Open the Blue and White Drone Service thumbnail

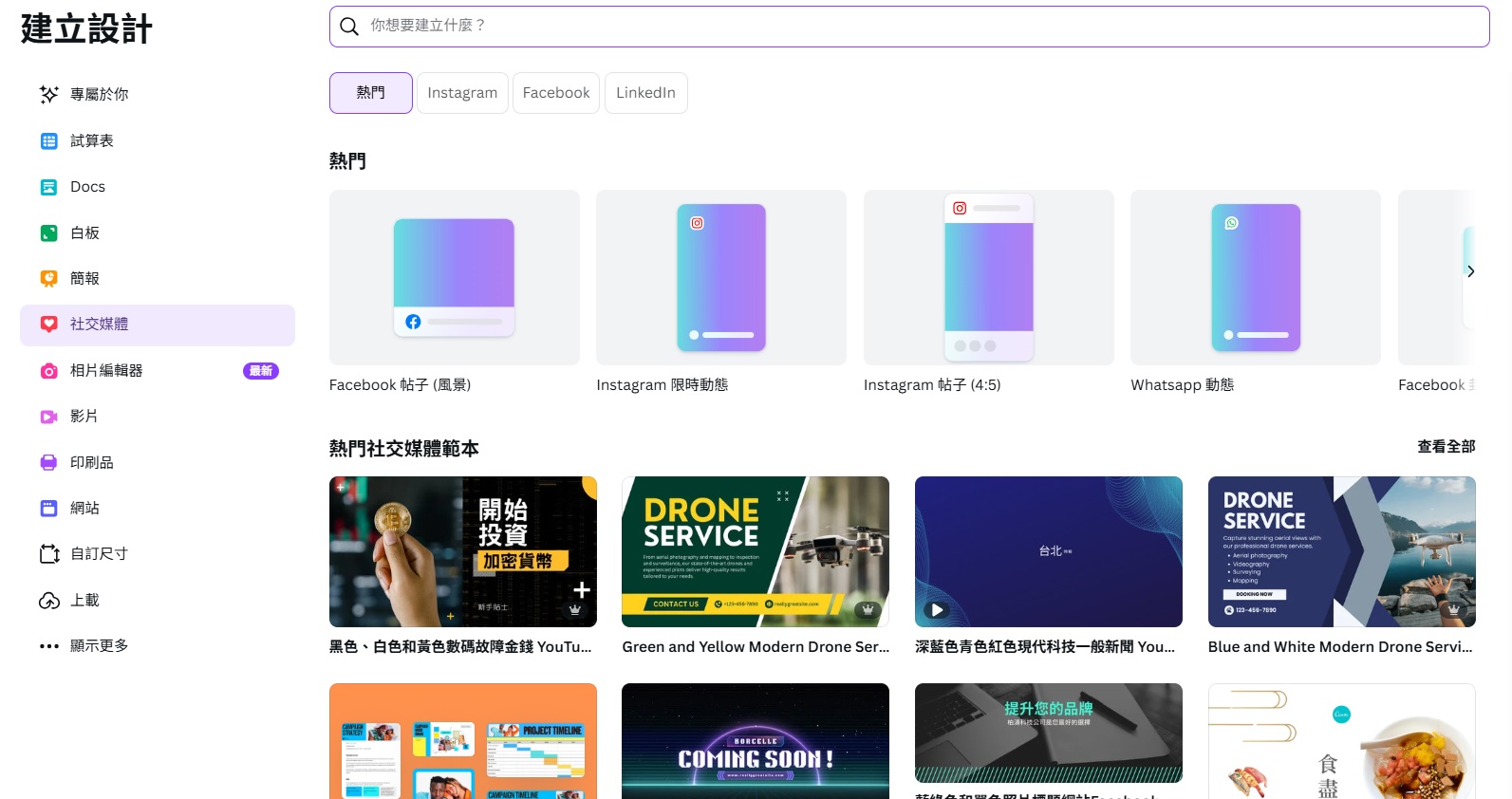pos(1342,551)
